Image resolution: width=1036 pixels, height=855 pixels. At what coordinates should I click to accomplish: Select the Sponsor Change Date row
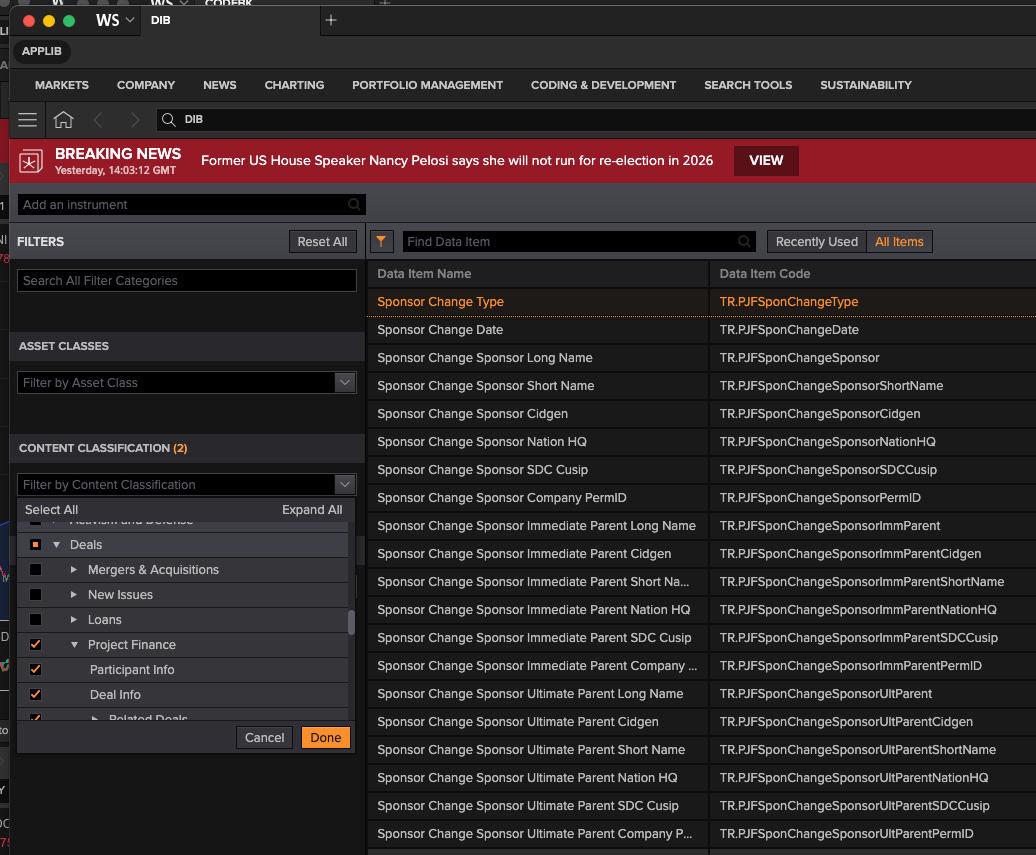click(x=701, y=330)
